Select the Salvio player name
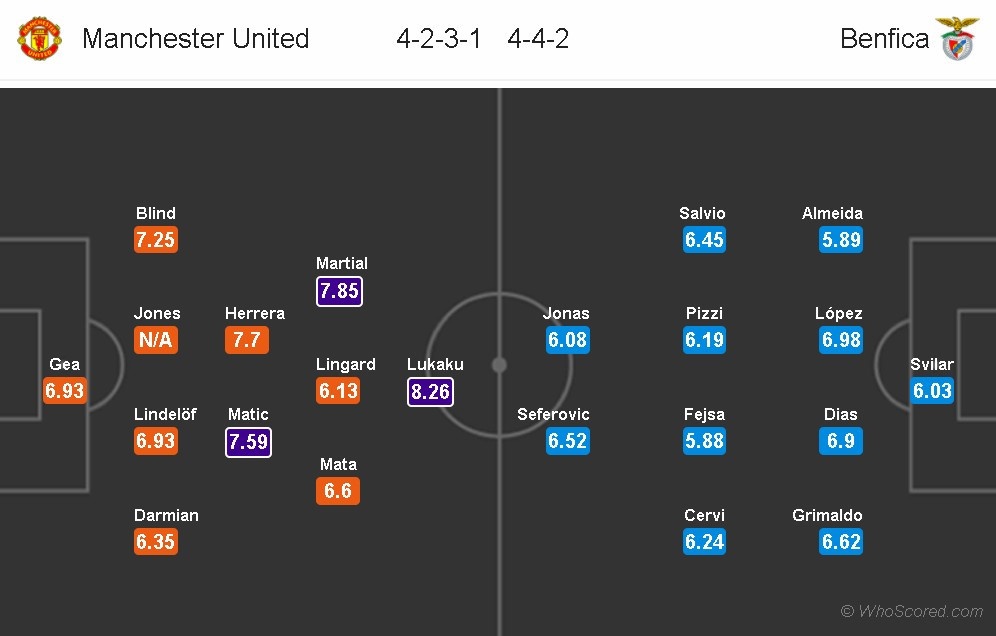Image resolution: width=996 pixels, height=636 pixels. (x=702, y=213)
